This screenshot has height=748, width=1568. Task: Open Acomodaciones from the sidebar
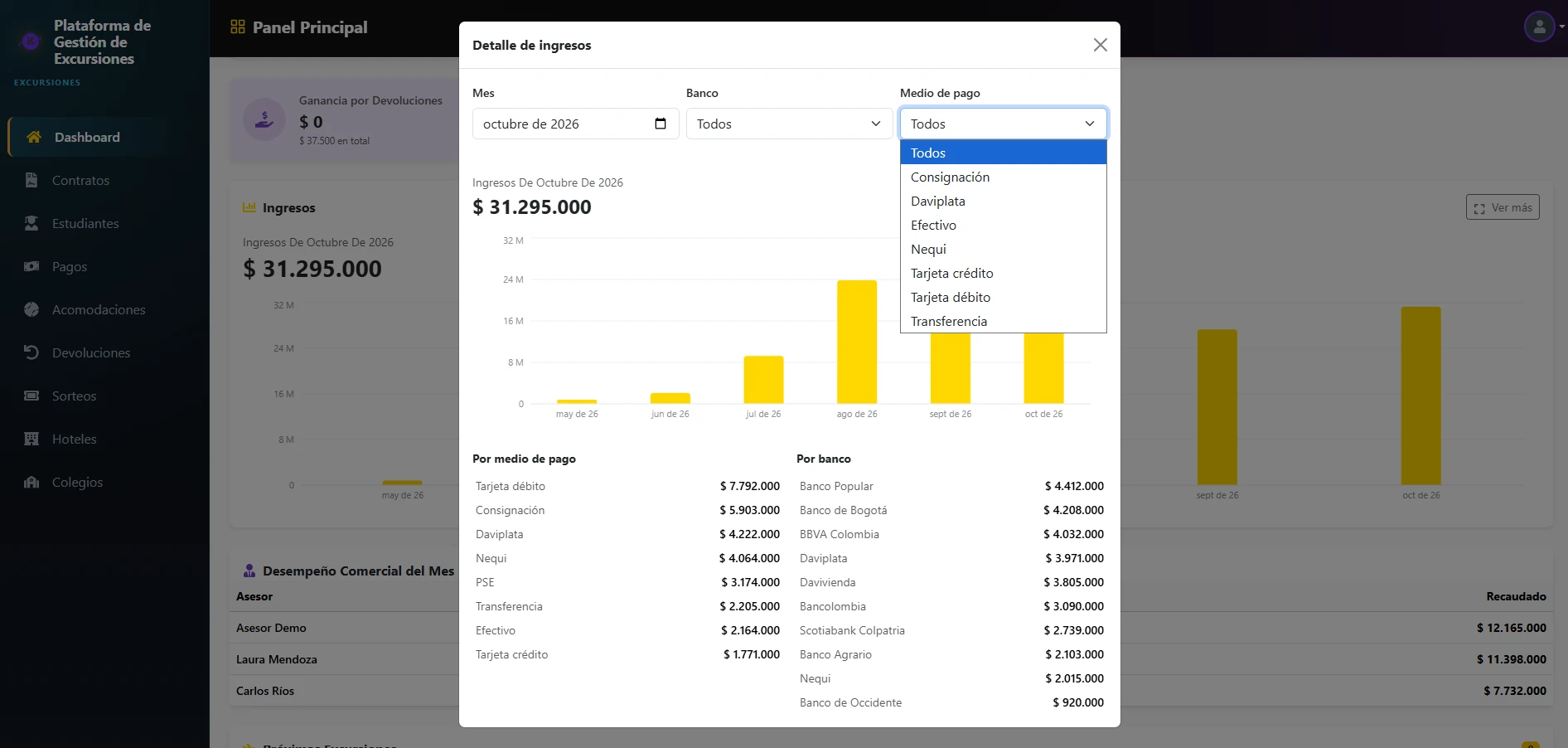click(104, 309)
